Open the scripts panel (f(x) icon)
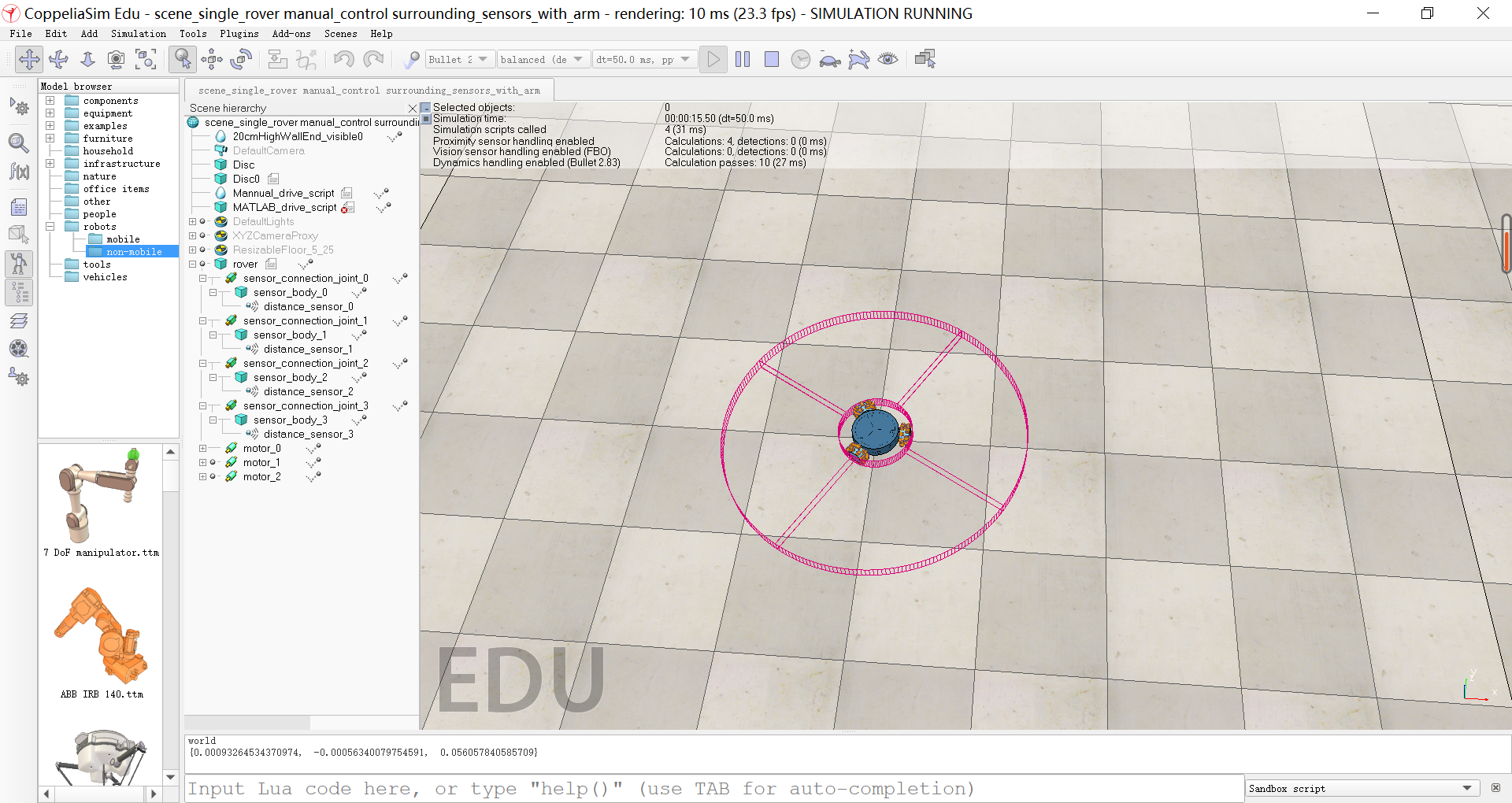The height and width of the screenshot is (803, 1512). click(x=19, y=170)
